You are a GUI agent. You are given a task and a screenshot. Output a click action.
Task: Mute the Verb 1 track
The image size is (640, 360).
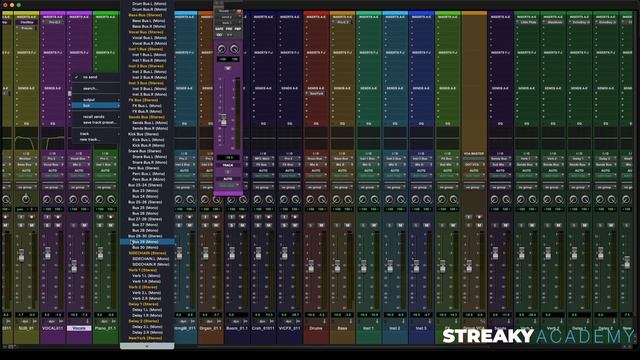pyautogui.click(x=532, y=225)
